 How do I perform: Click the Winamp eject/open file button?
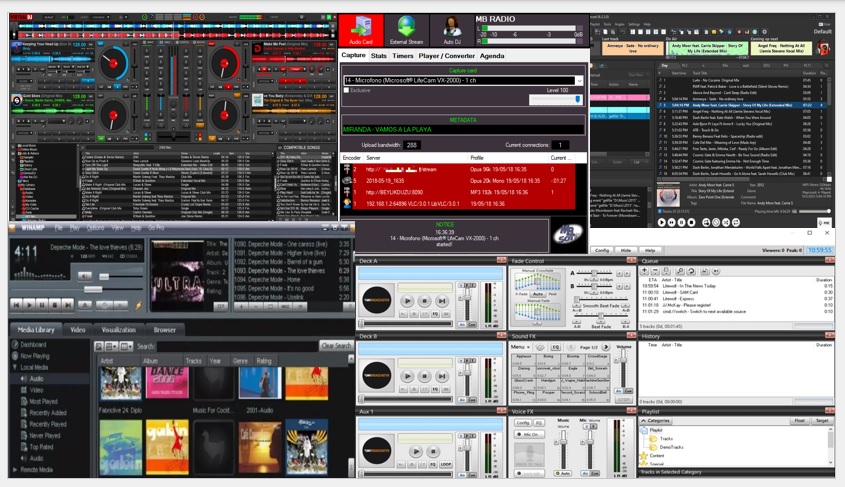85,305
